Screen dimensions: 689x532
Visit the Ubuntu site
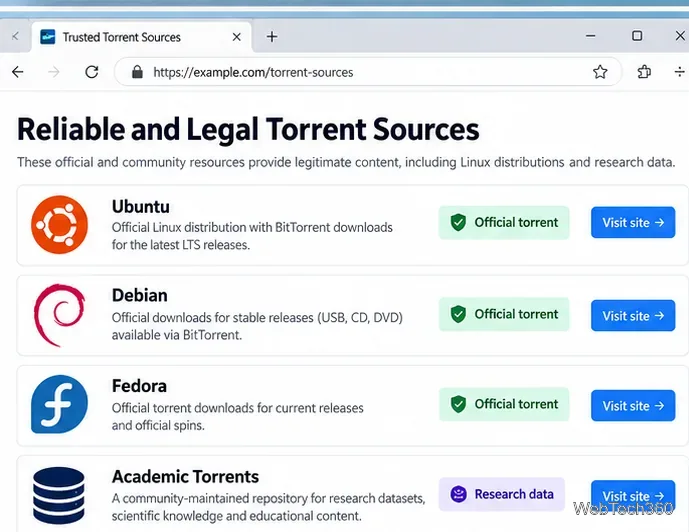click(633, 222)
